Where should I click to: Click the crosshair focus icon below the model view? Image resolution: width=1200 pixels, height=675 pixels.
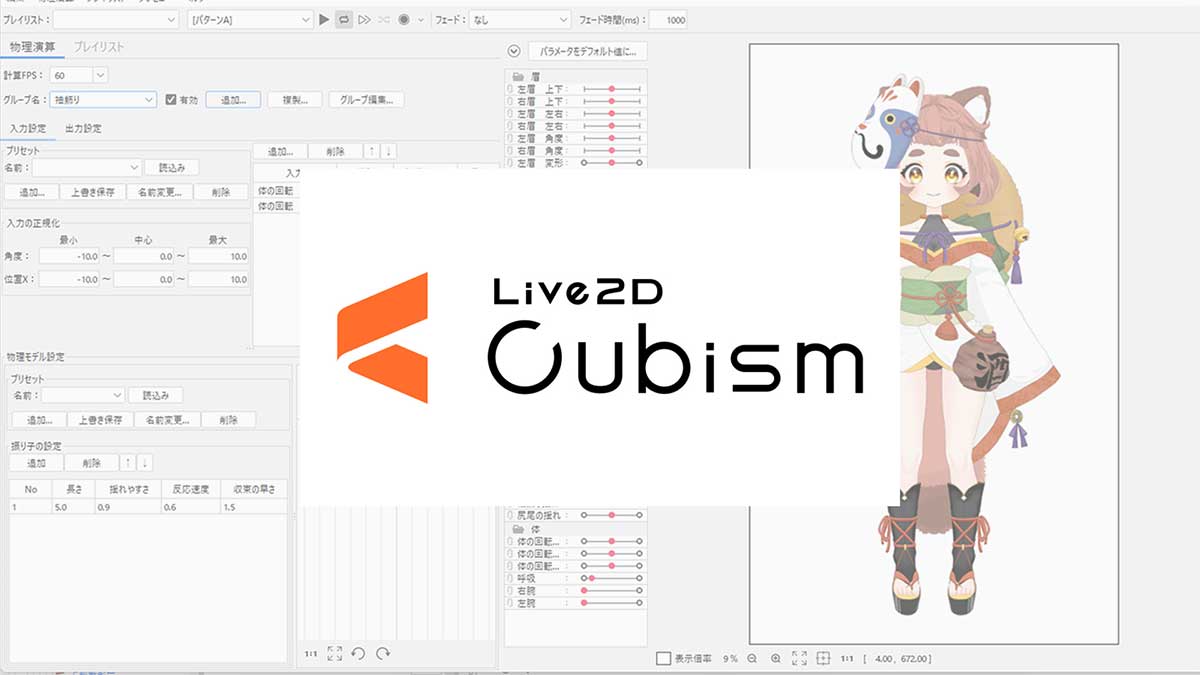(x=823, y=658)
